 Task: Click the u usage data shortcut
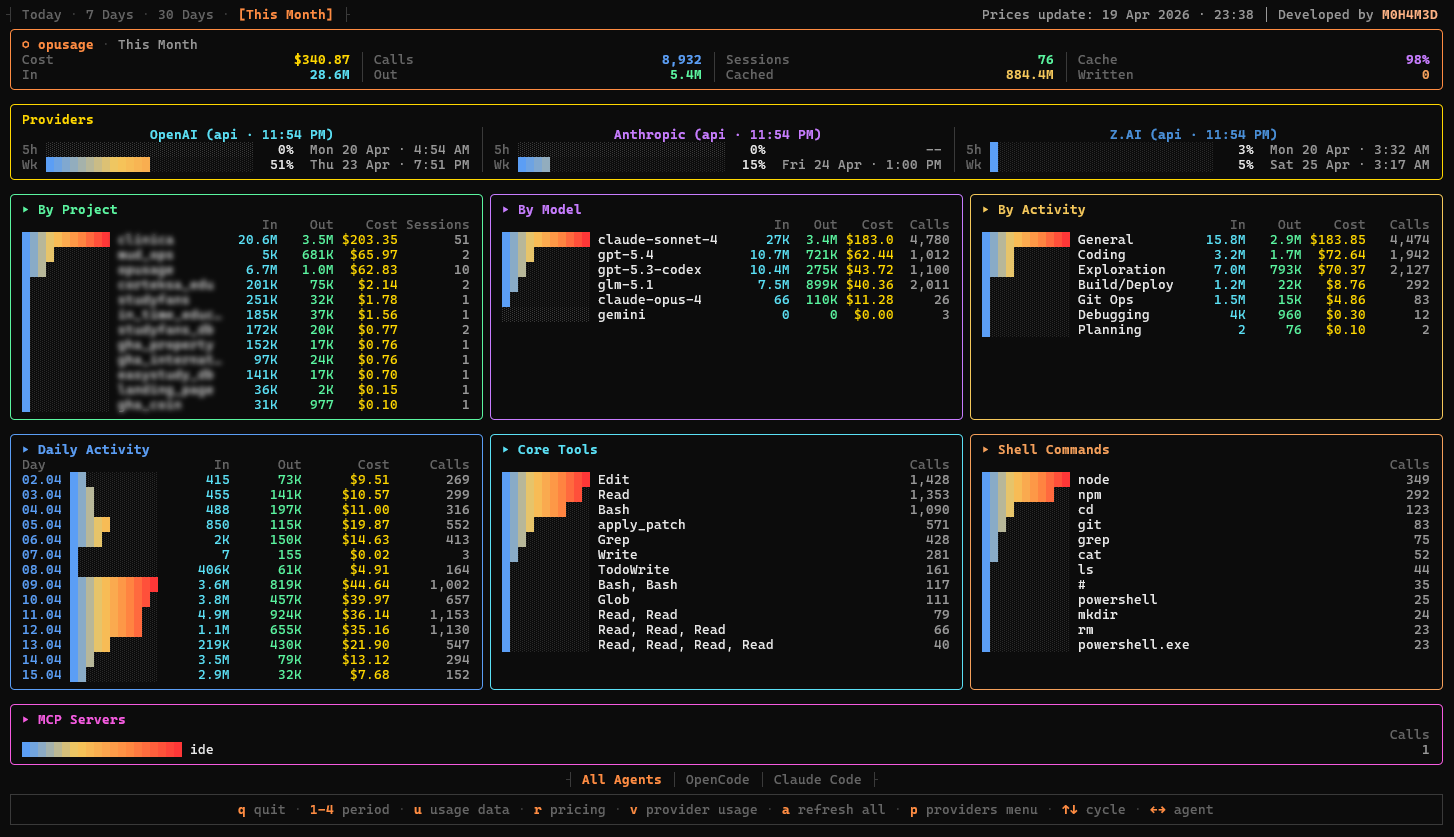pos(461,810)
